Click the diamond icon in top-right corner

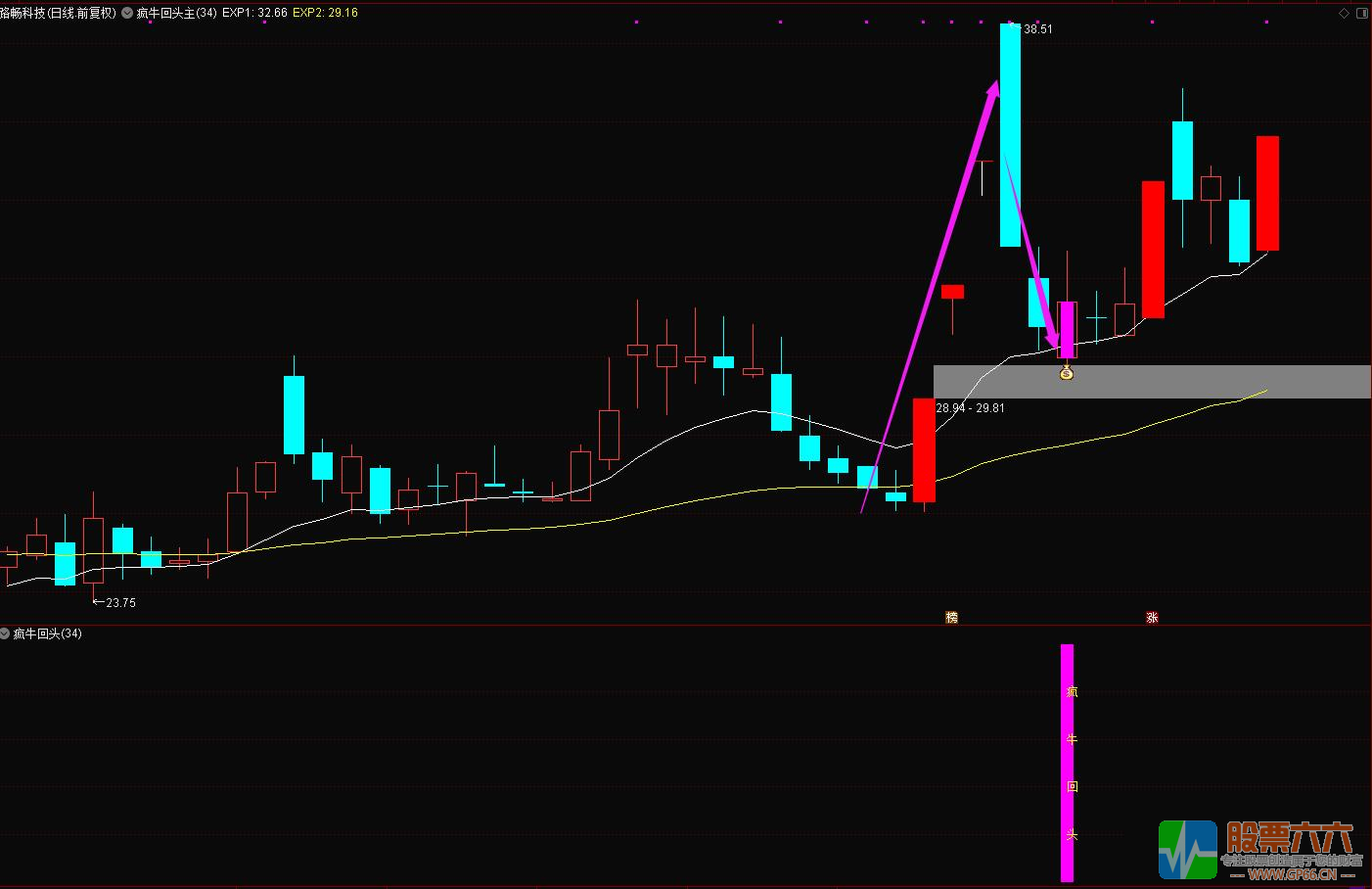[x=1344, y=13]
